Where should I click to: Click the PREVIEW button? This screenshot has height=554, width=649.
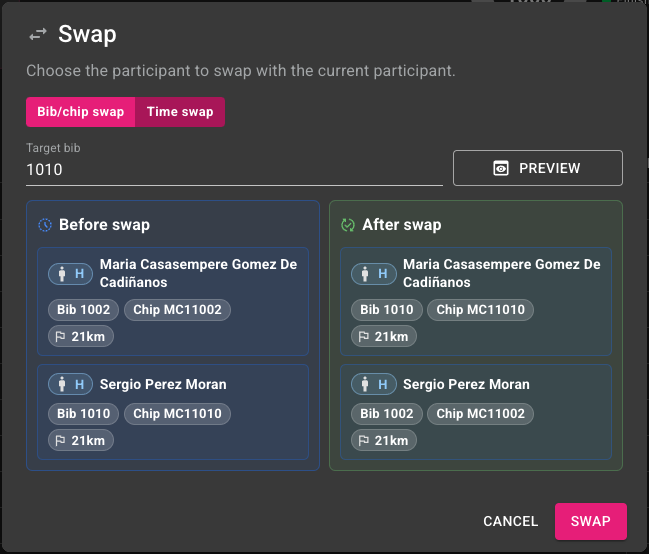click(x=538, y=168)
